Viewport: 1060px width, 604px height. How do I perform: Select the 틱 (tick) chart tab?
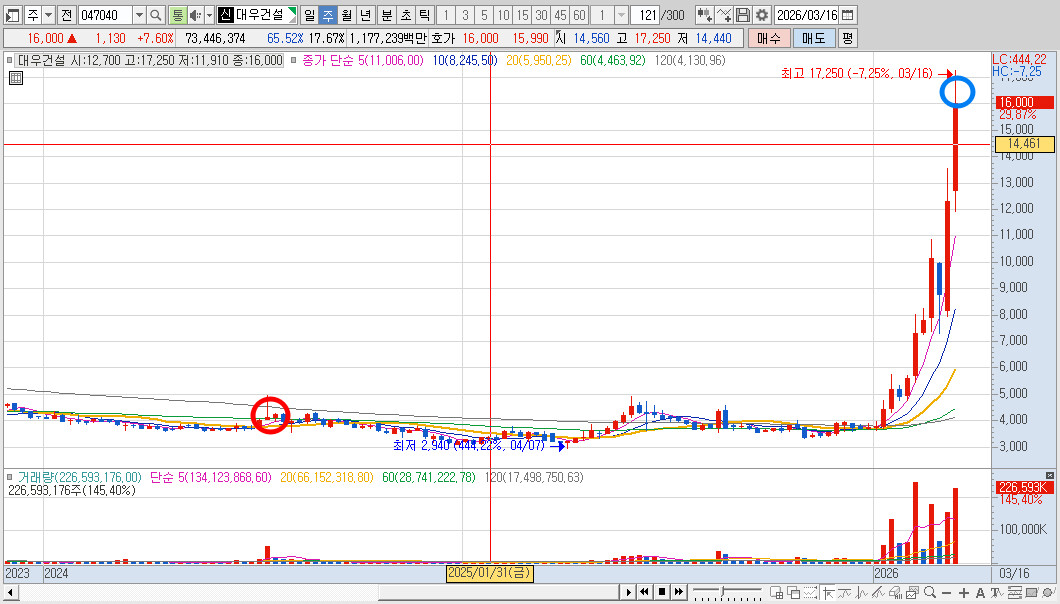(x=424, y=15)
